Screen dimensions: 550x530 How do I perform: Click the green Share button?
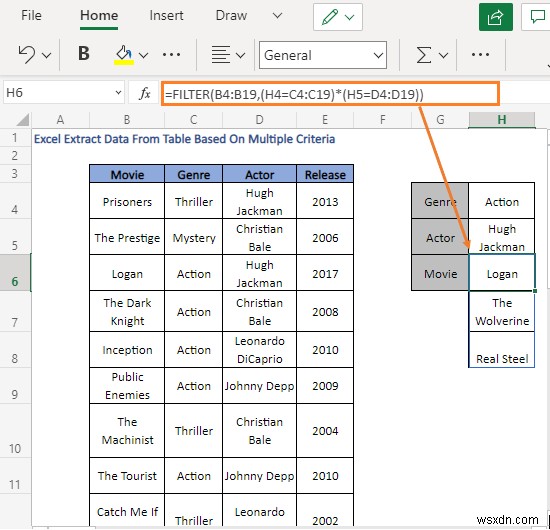point(496,17)
